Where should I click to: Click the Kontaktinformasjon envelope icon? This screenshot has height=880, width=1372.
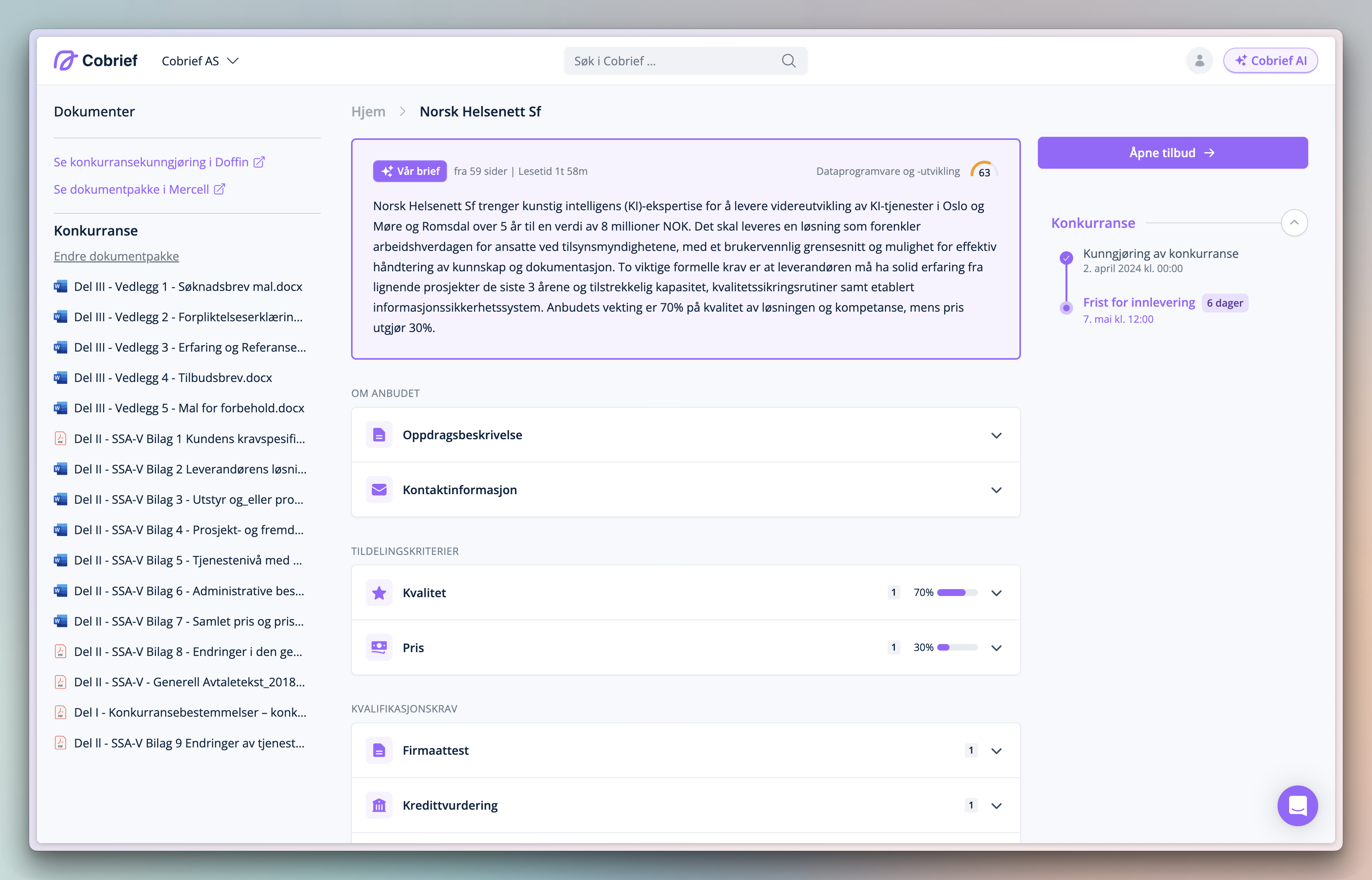coord(379,490)
